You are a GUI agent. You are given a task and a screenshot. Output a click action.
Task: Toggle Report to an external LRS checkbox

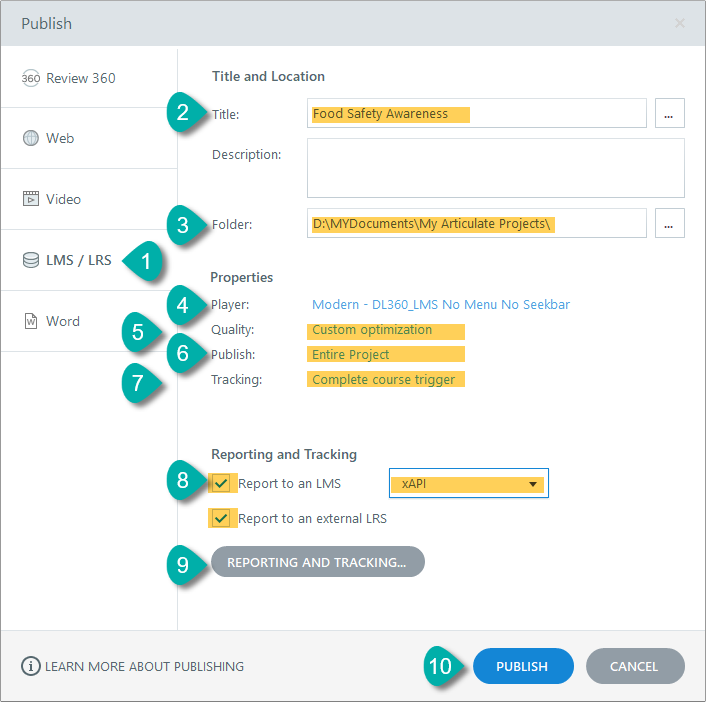point(221,518)
